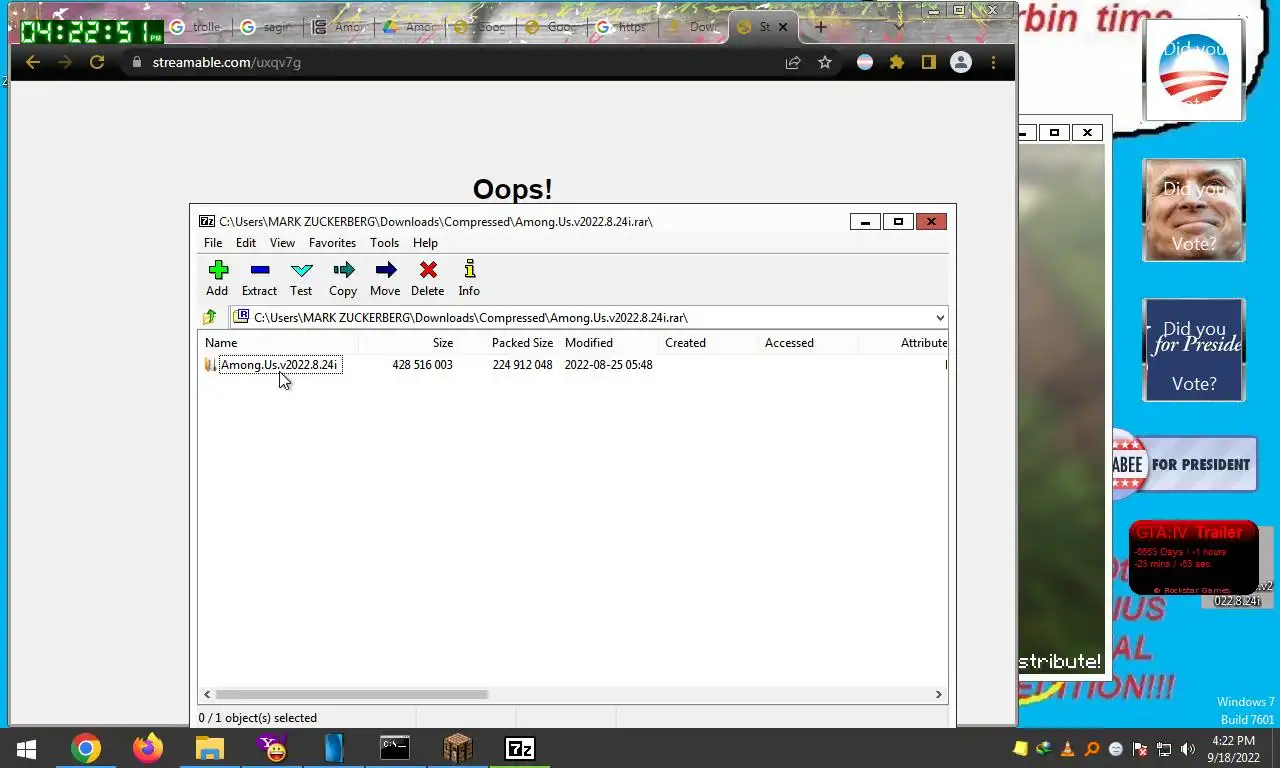Click the GTA:IV Trailer countdown gadget
Screen dimensions: 1280x768
[1193, 558]
